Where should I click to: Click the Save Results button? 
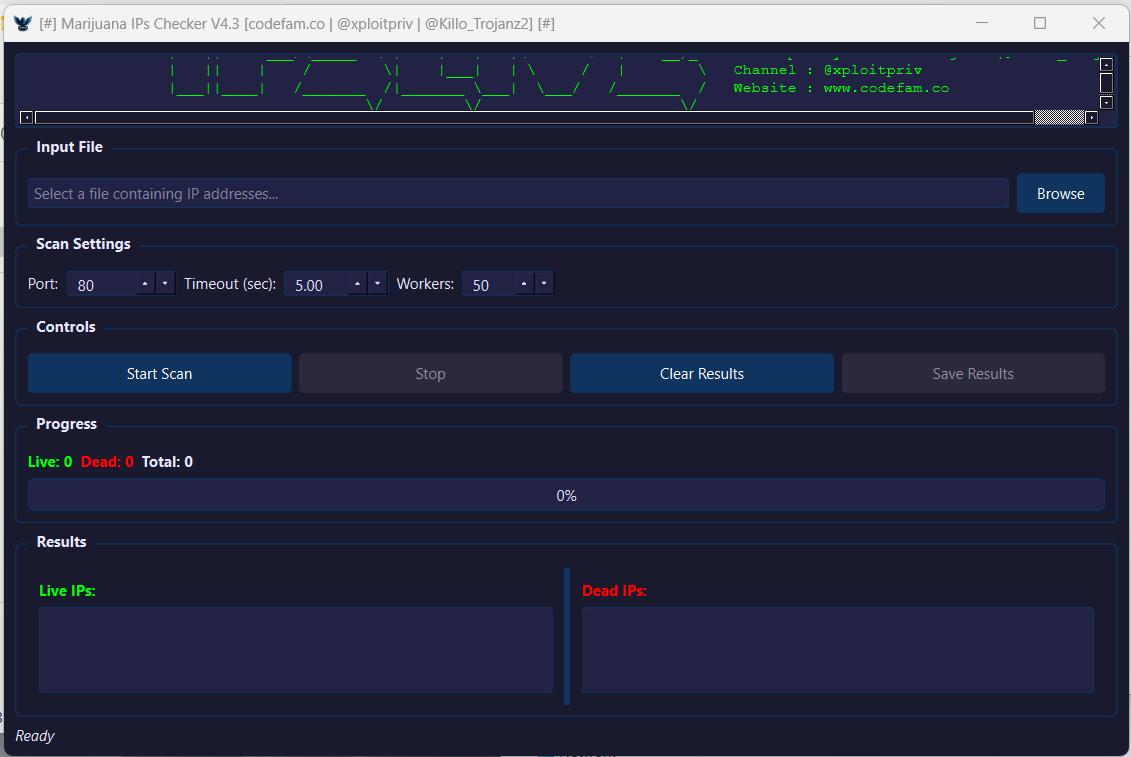click(x=972, y=374)
